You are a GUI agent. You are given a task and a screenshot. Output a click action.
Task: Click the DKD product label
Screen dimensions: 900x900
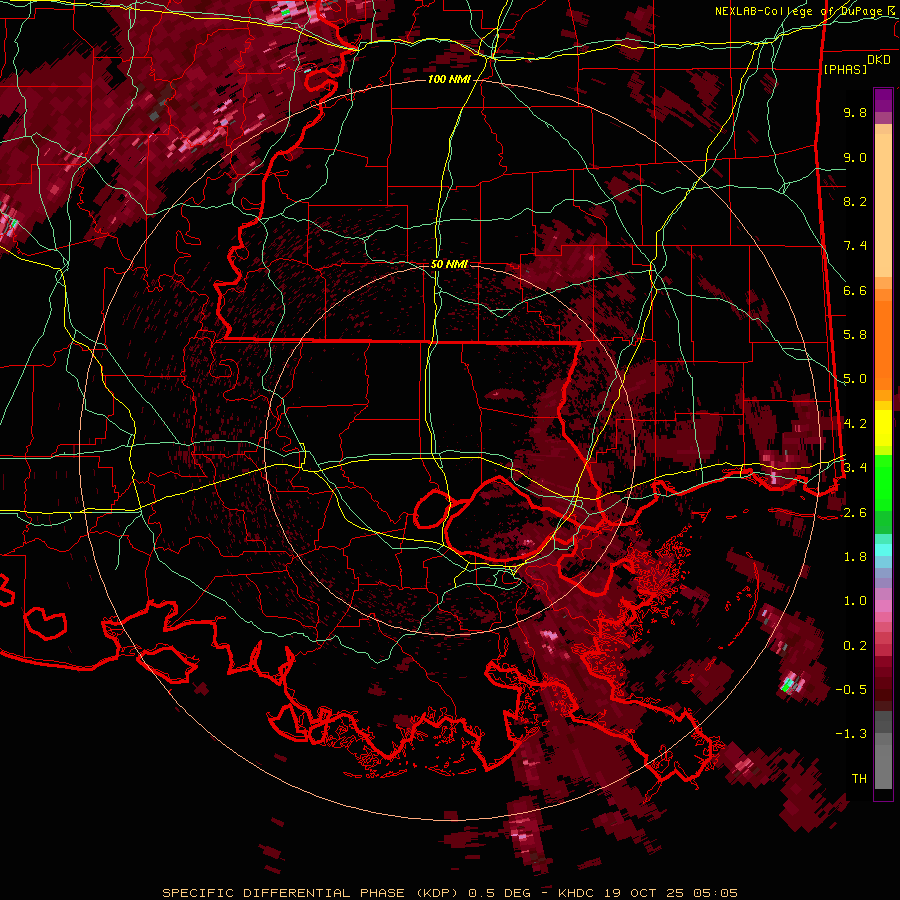click(x=879, y=60)
